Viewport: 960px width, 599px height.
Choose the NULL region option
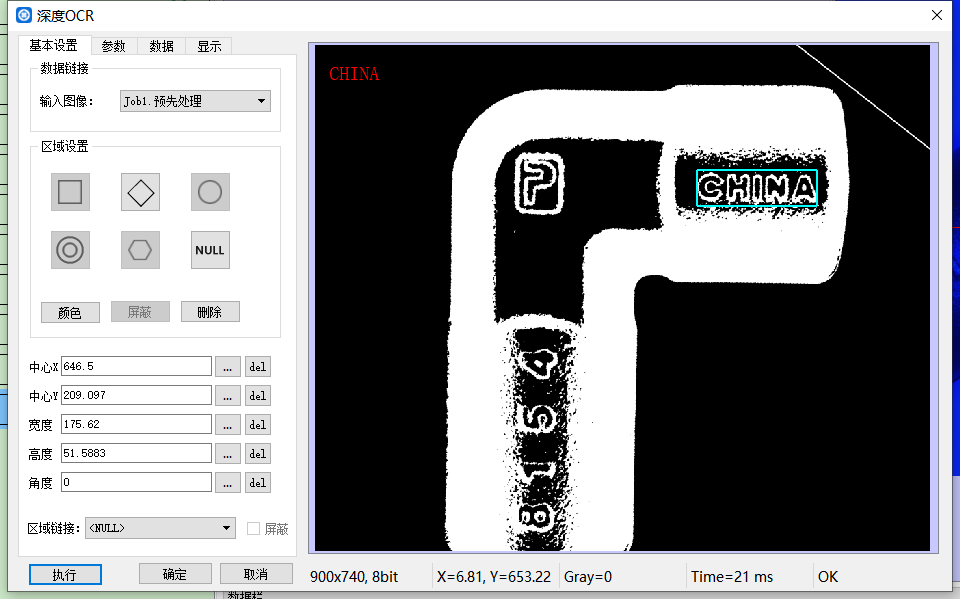pos(210,250)
